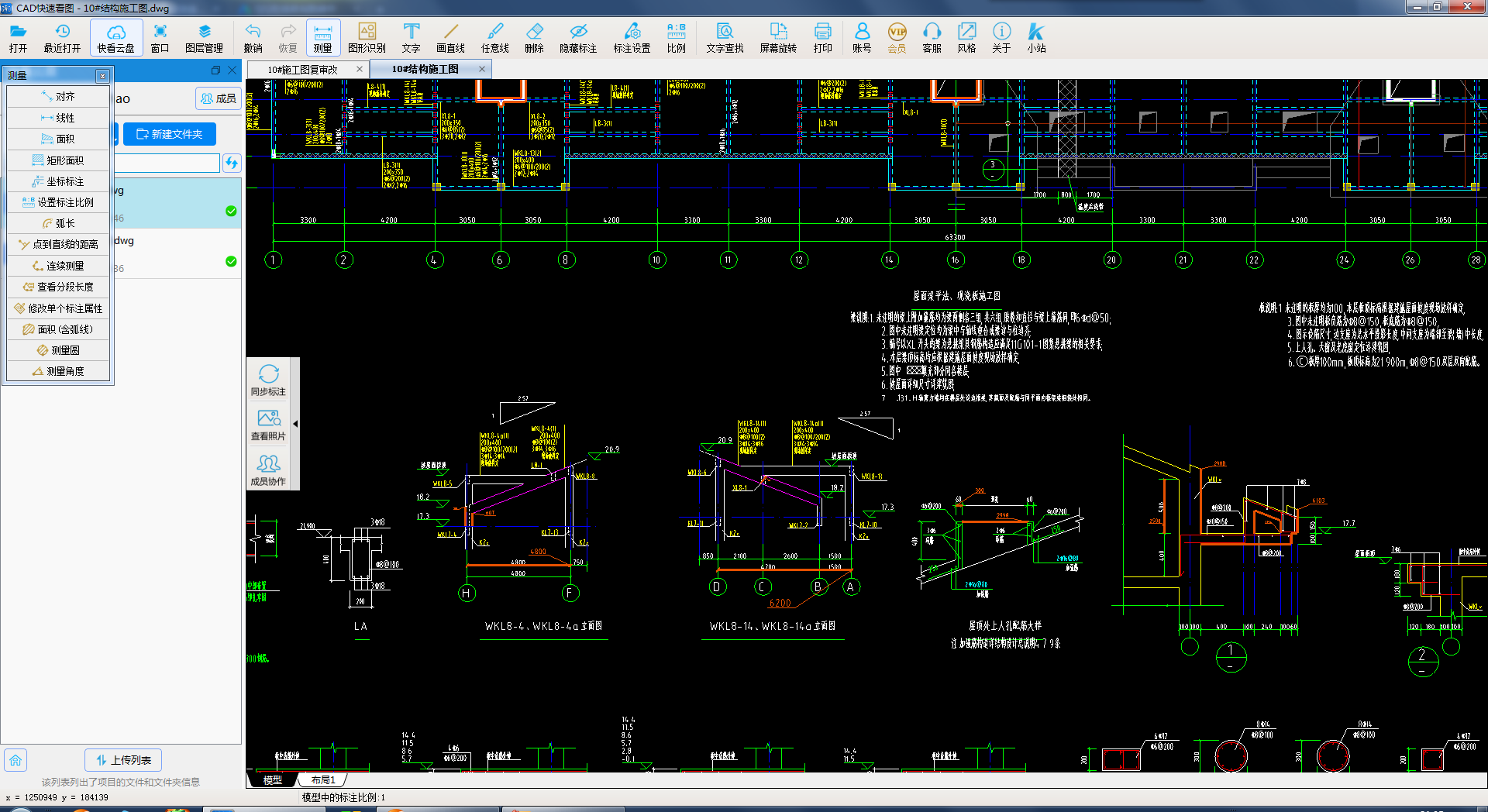Collapse side strip with arrow handle
1488x812 pixels.
[x=295, y=424]
